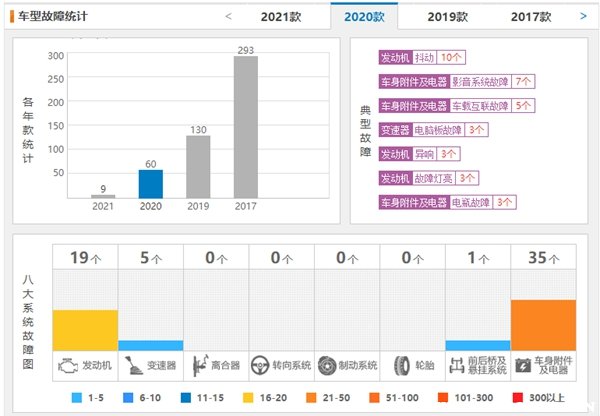Image resolution: width=600 pixels, height=416 pixels.
Task: Click the blue 2020 bar in chart
Action: 150,183
